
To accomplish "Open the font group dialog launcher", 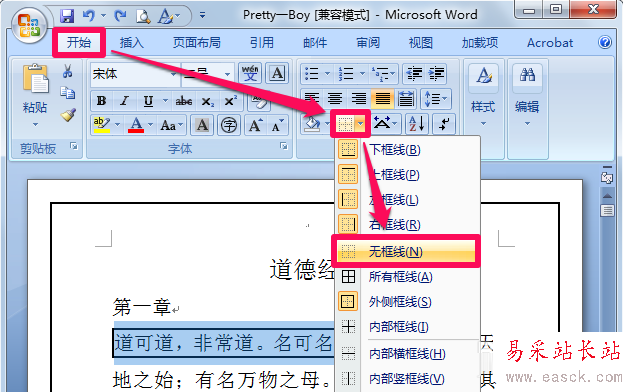I will click(x=284, y=146).
